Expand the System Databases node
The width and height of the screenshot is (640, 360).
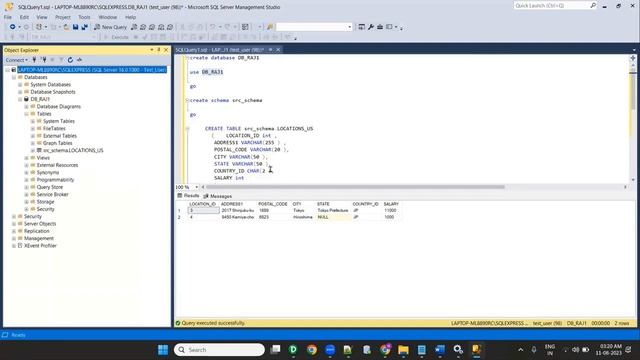(x=20, y=84)
